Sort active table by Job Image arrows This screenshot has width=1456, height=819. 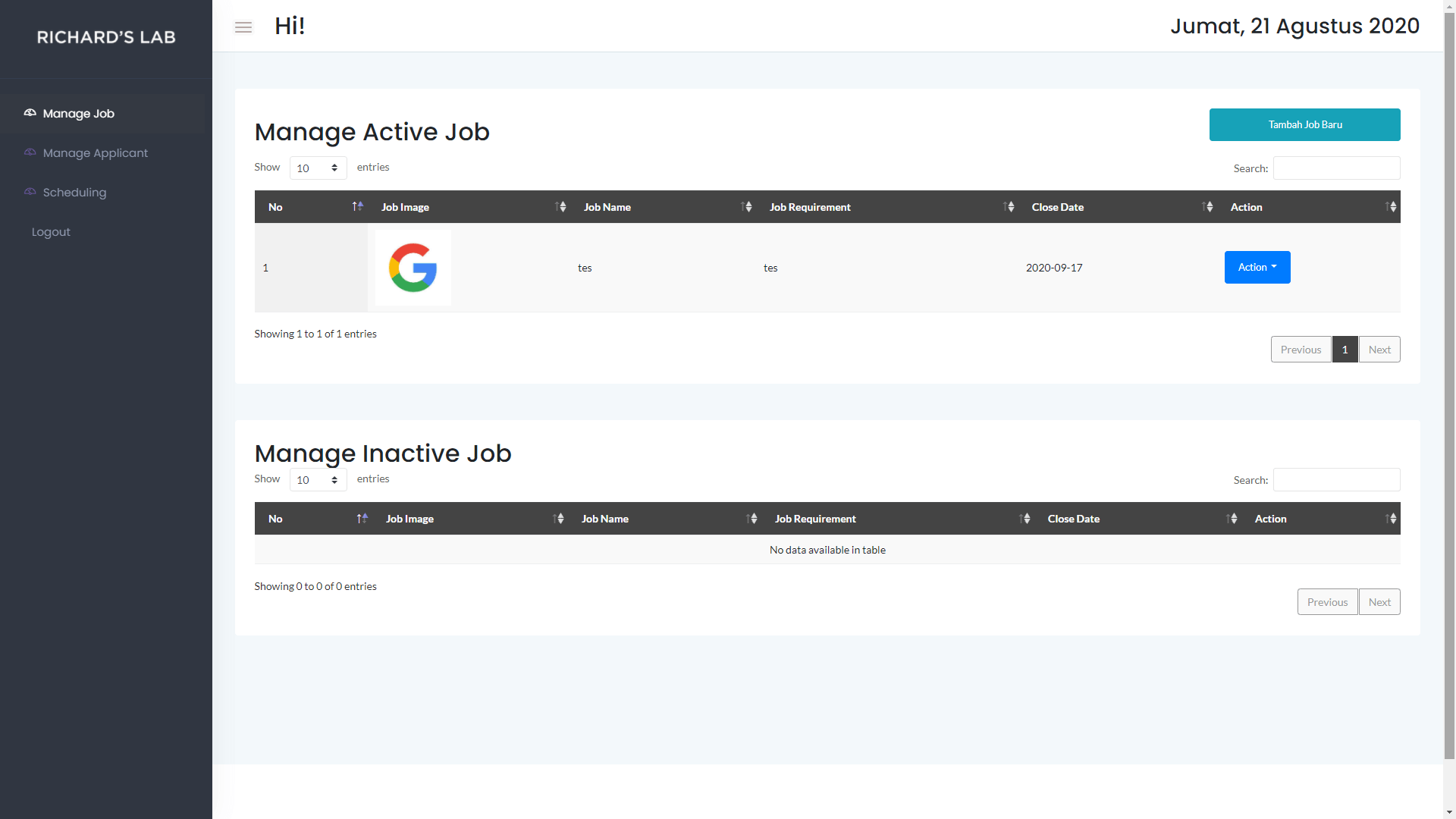561,207
